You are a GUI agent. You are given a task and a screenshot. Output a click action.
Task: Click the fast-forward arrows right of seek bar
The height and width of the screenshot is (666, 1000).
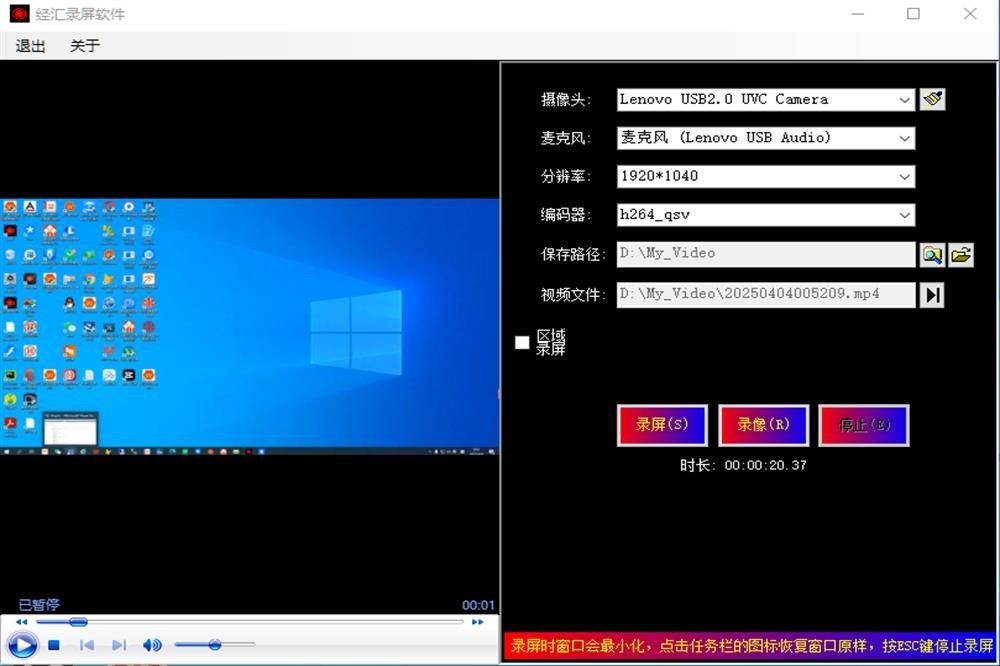pos(478,622)
